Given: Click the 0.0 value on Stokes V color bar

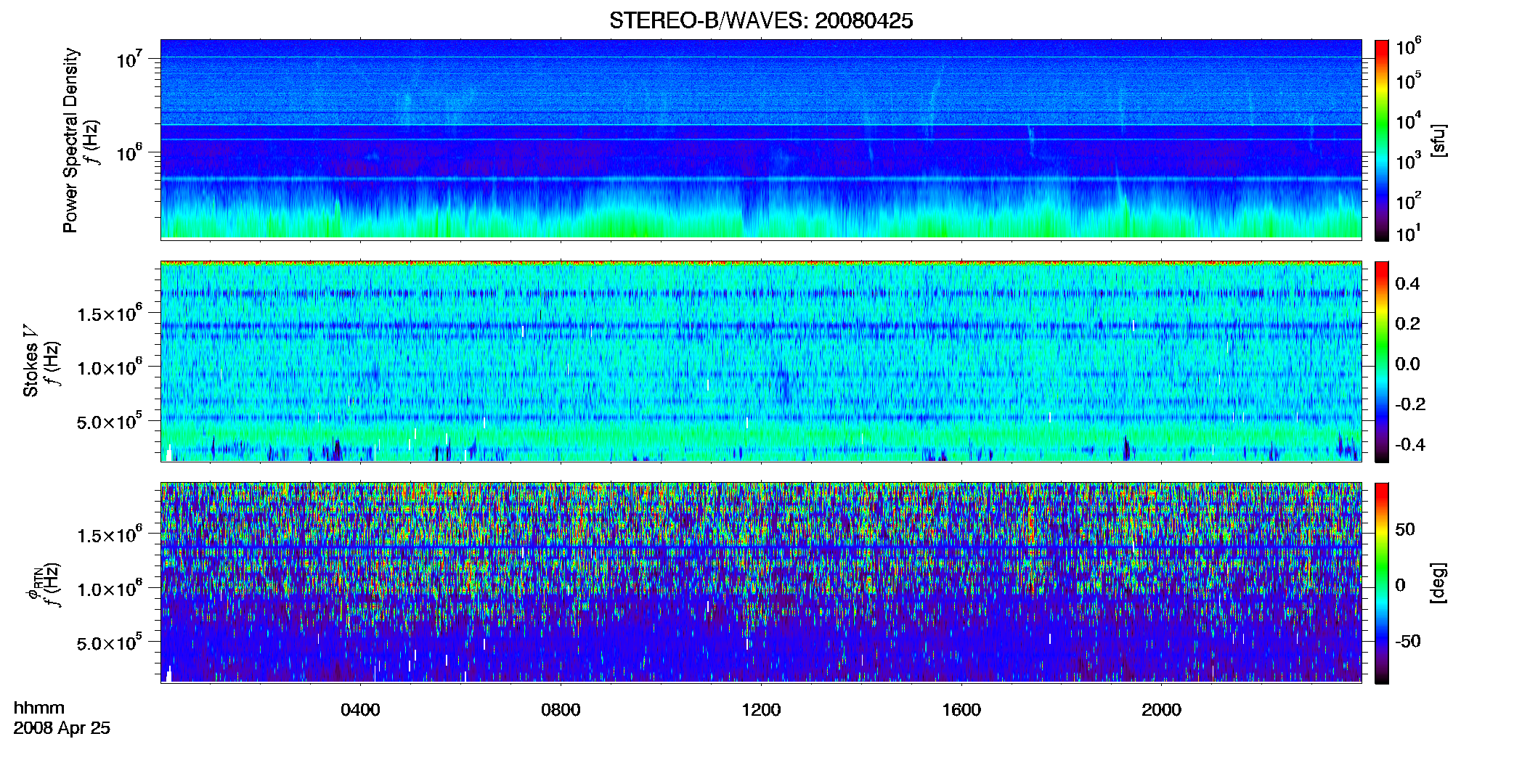Looking at the screenshot, I should tap(1407, 364).
